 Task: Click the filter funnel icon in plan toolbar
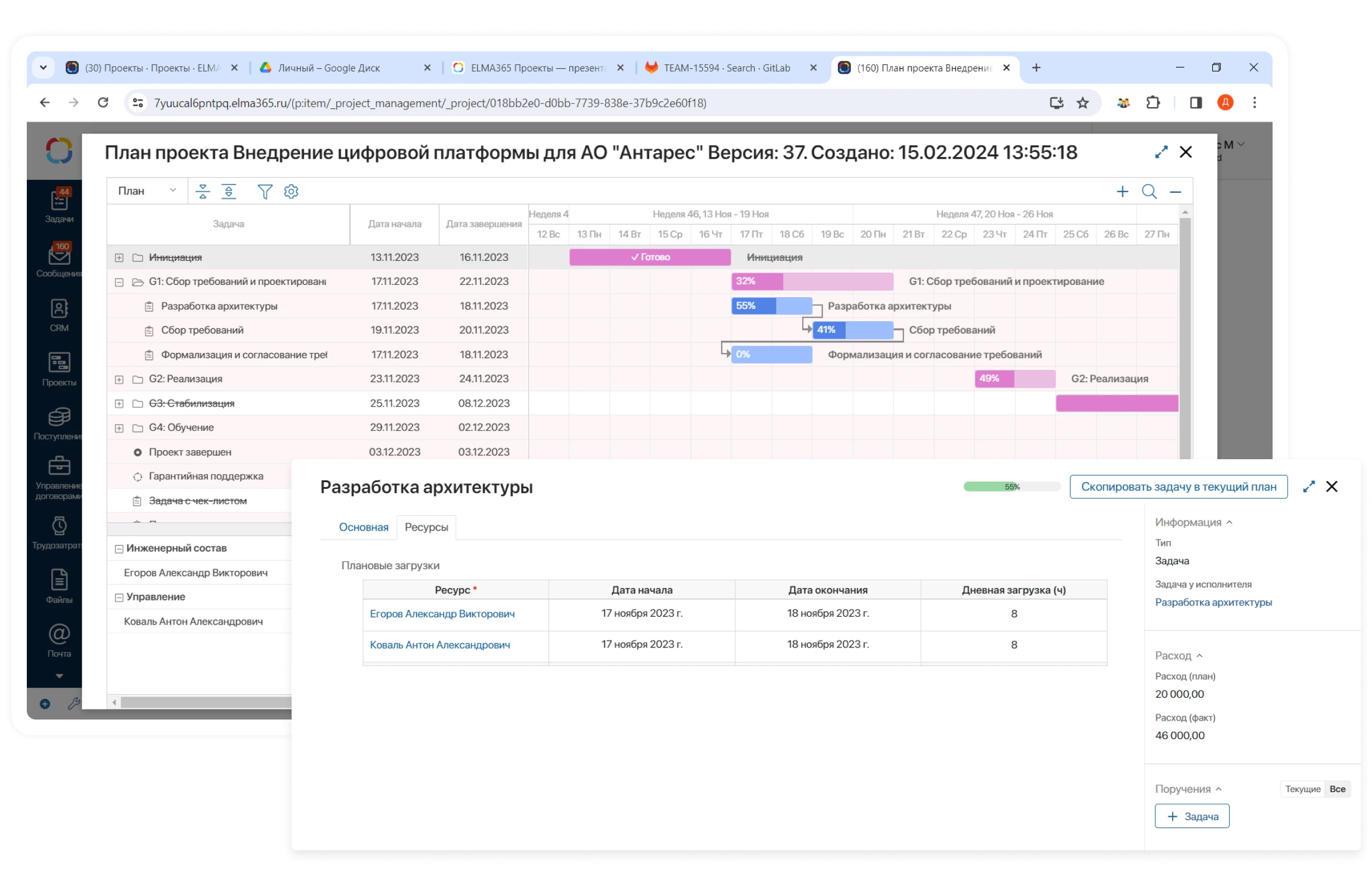point(265,192)
